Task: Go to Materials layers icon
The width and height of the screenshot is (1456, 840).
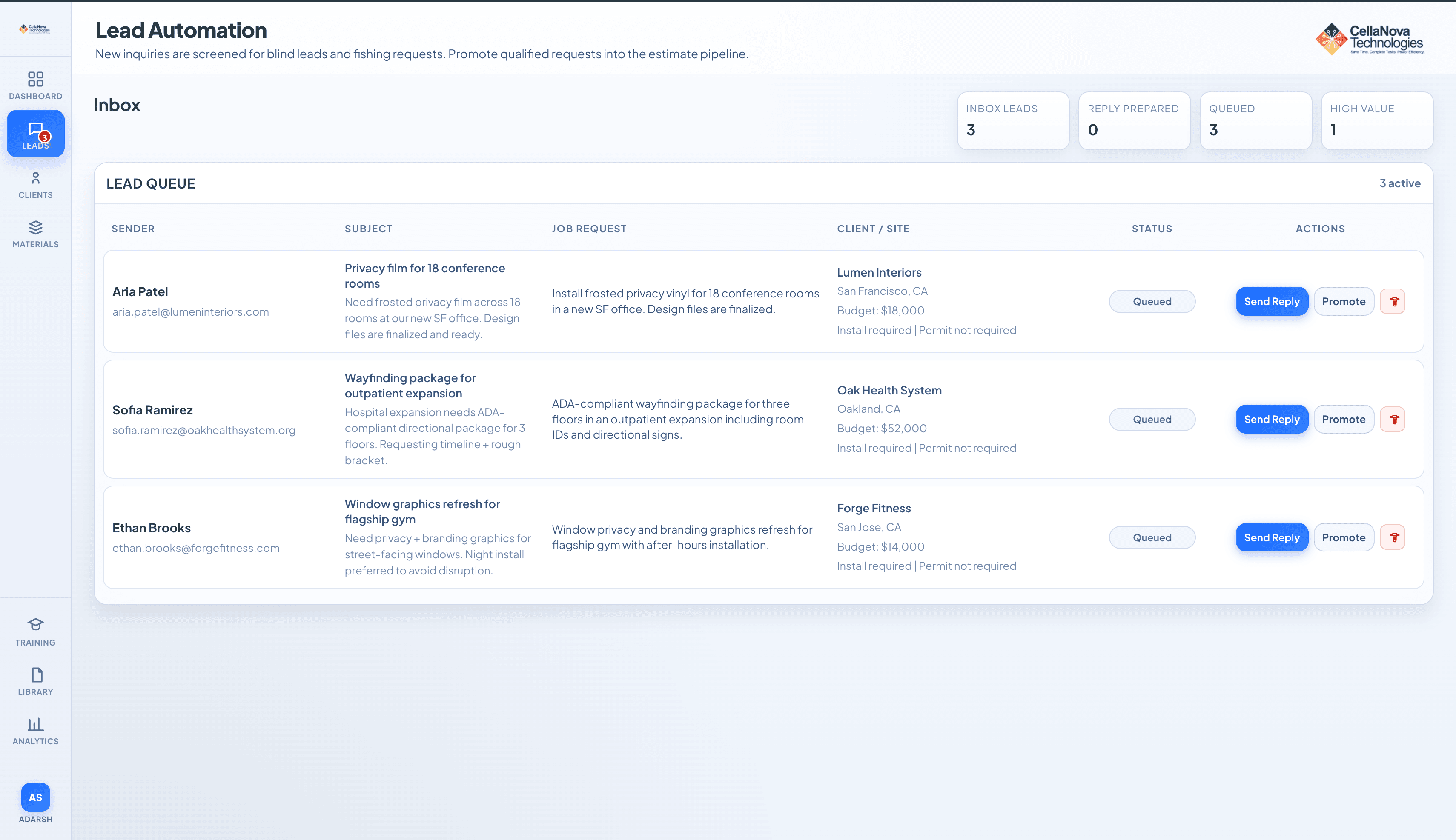Action: pos(35,227)
